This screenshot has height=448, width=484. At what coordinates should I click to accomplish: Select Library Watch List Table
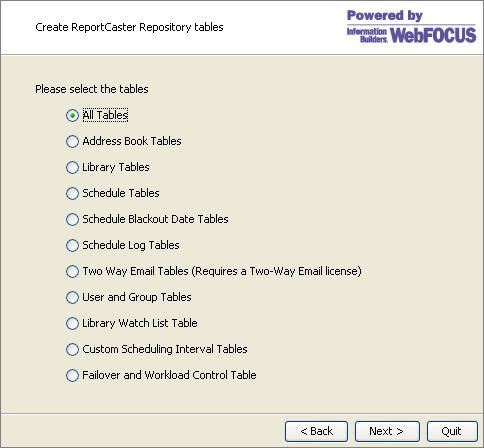(x=72, y=323)
